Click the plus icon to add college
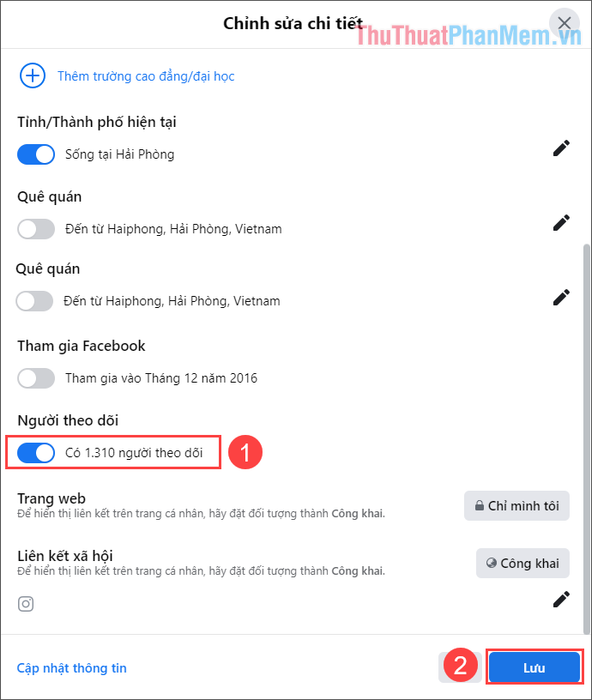Viewport: 592px width, 700px height. pyautogui.click(x=32, y=76)
